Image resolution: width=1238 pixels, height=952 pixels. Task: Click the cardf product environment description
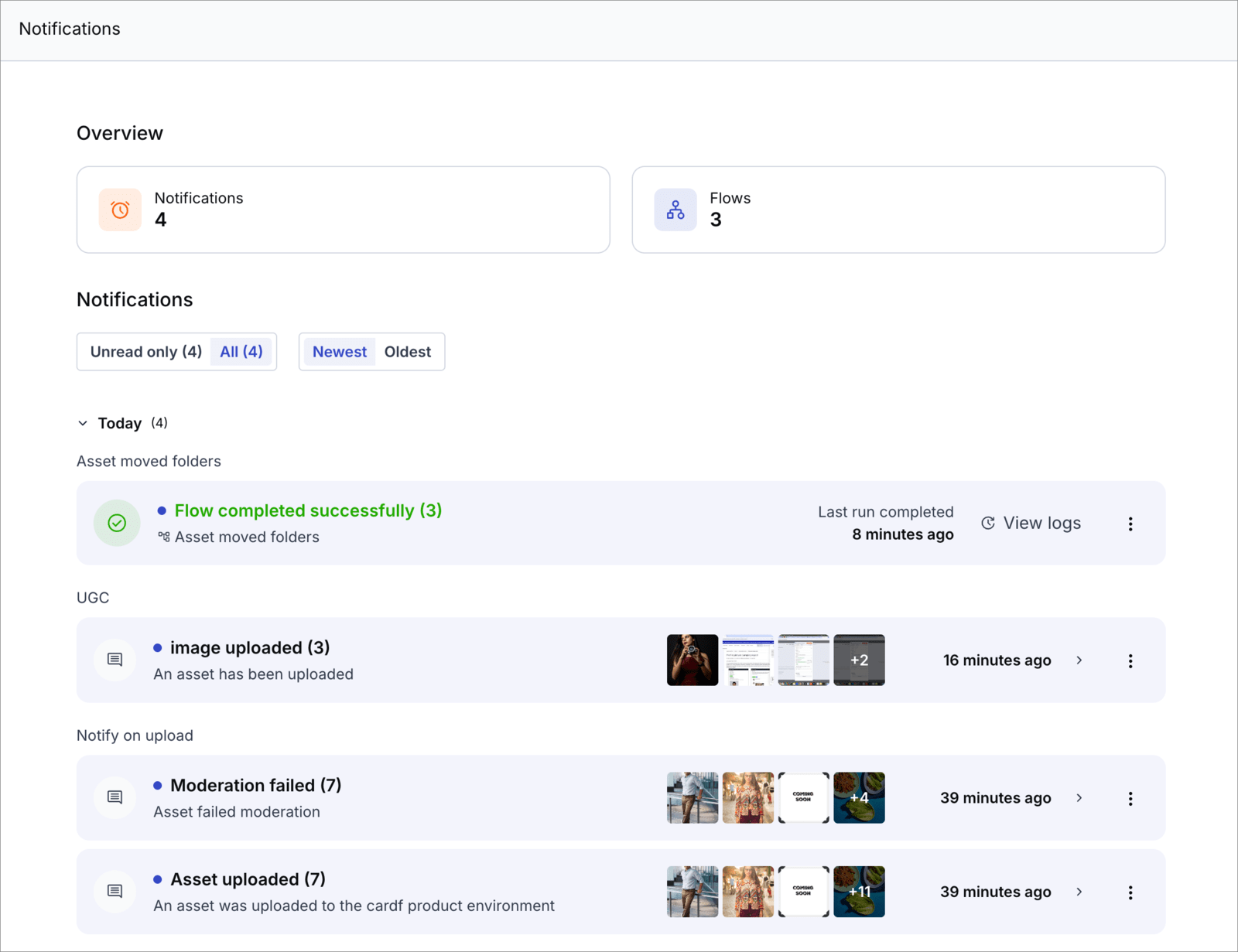click(x=354, y=906)
